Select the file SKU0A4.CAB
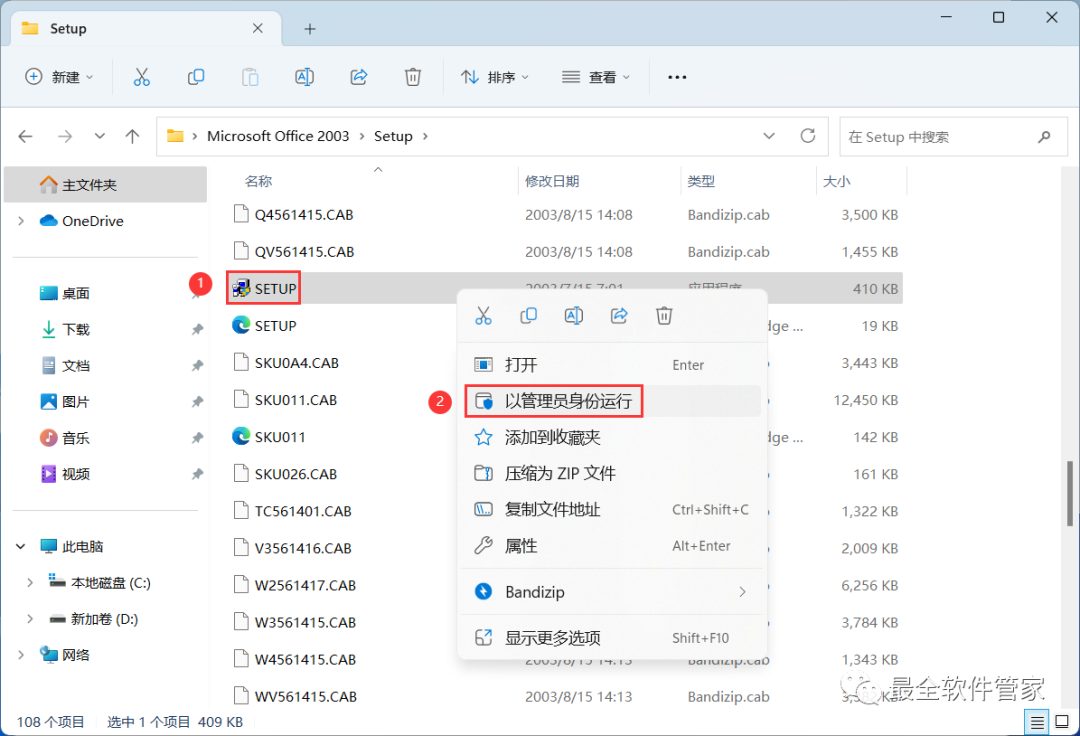 [296, 363]
